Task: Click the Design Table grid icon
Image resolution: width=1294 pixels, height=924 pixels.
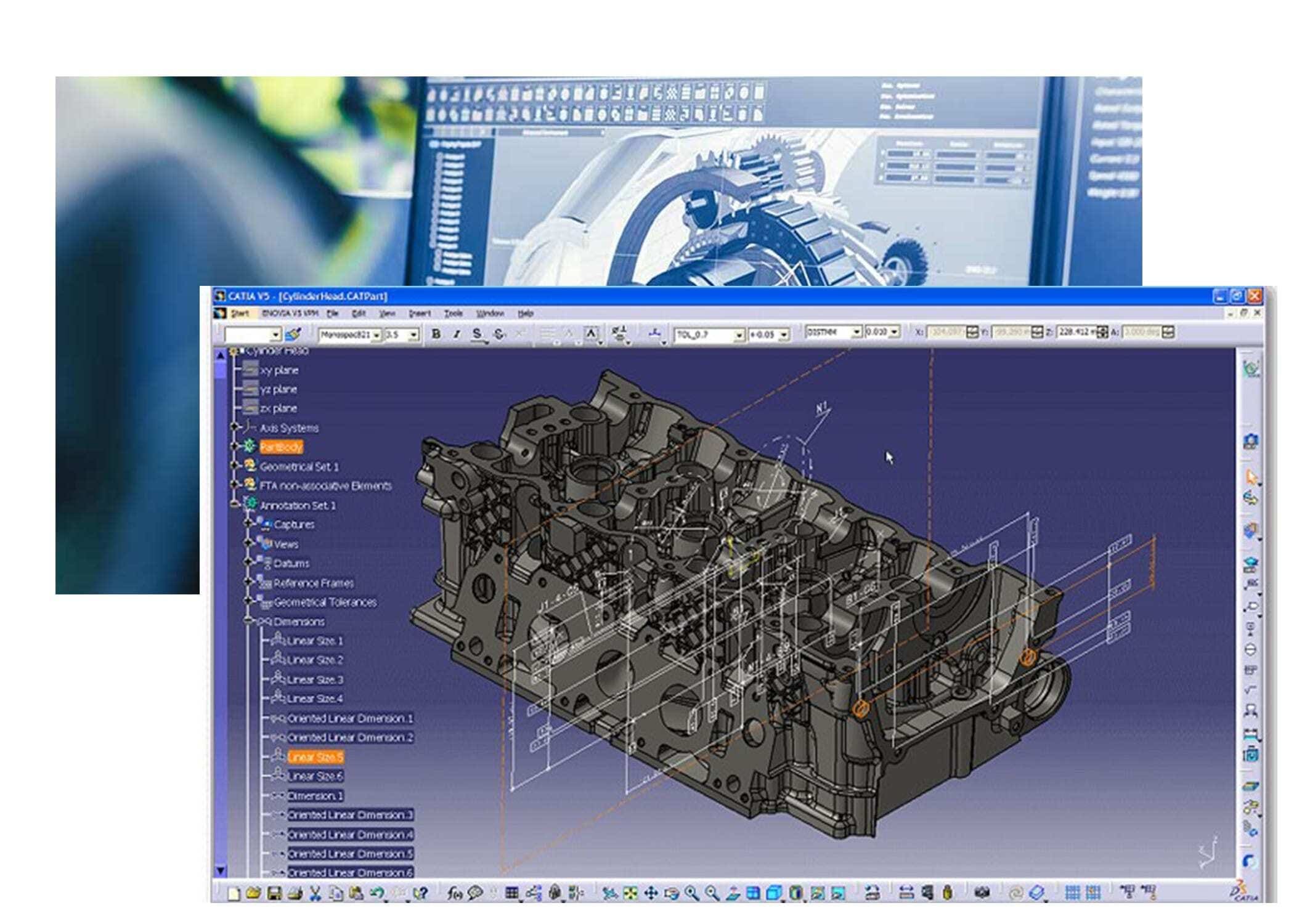Action: [511, 893]
